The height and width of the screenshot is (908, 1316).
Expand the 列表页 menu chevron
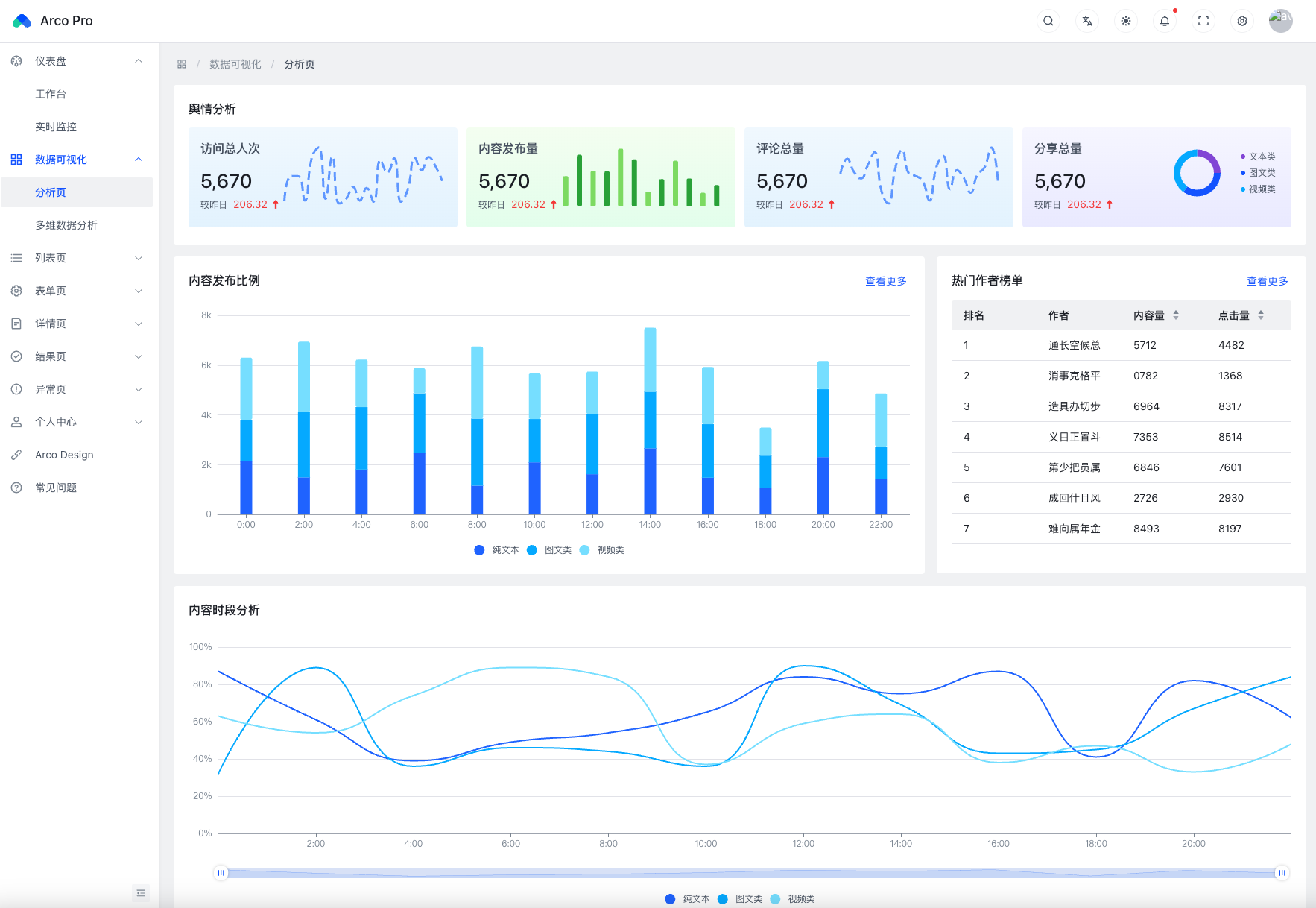139,258
